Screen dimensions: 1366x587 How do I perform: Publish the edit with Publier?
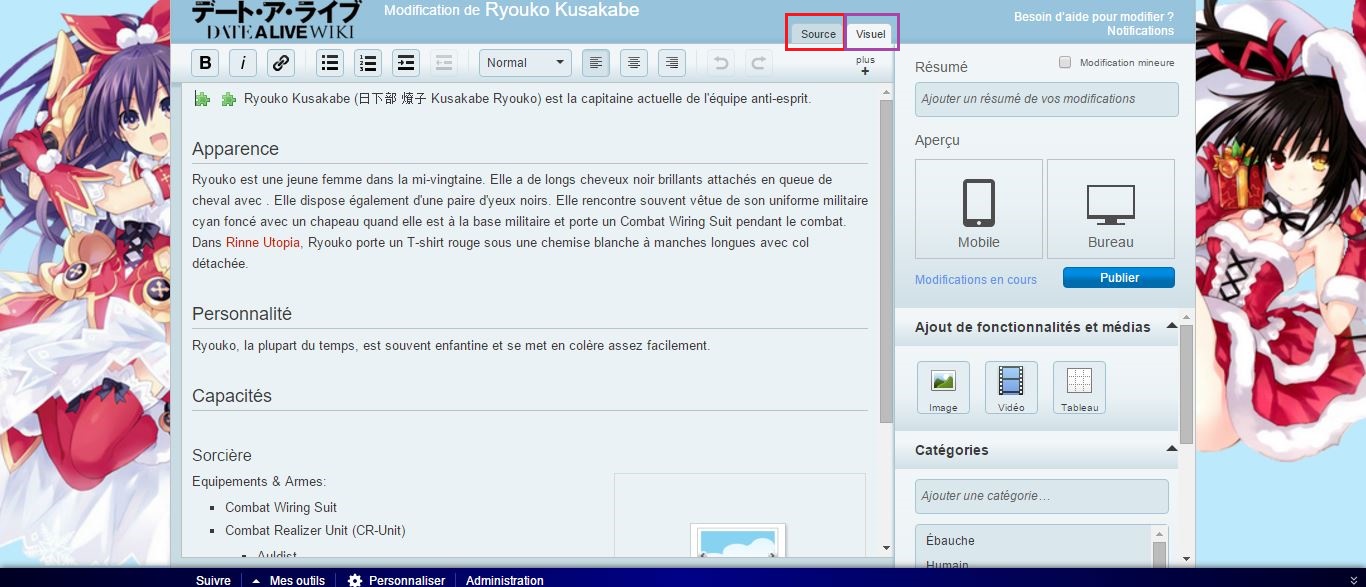(x=1119, y=277)
